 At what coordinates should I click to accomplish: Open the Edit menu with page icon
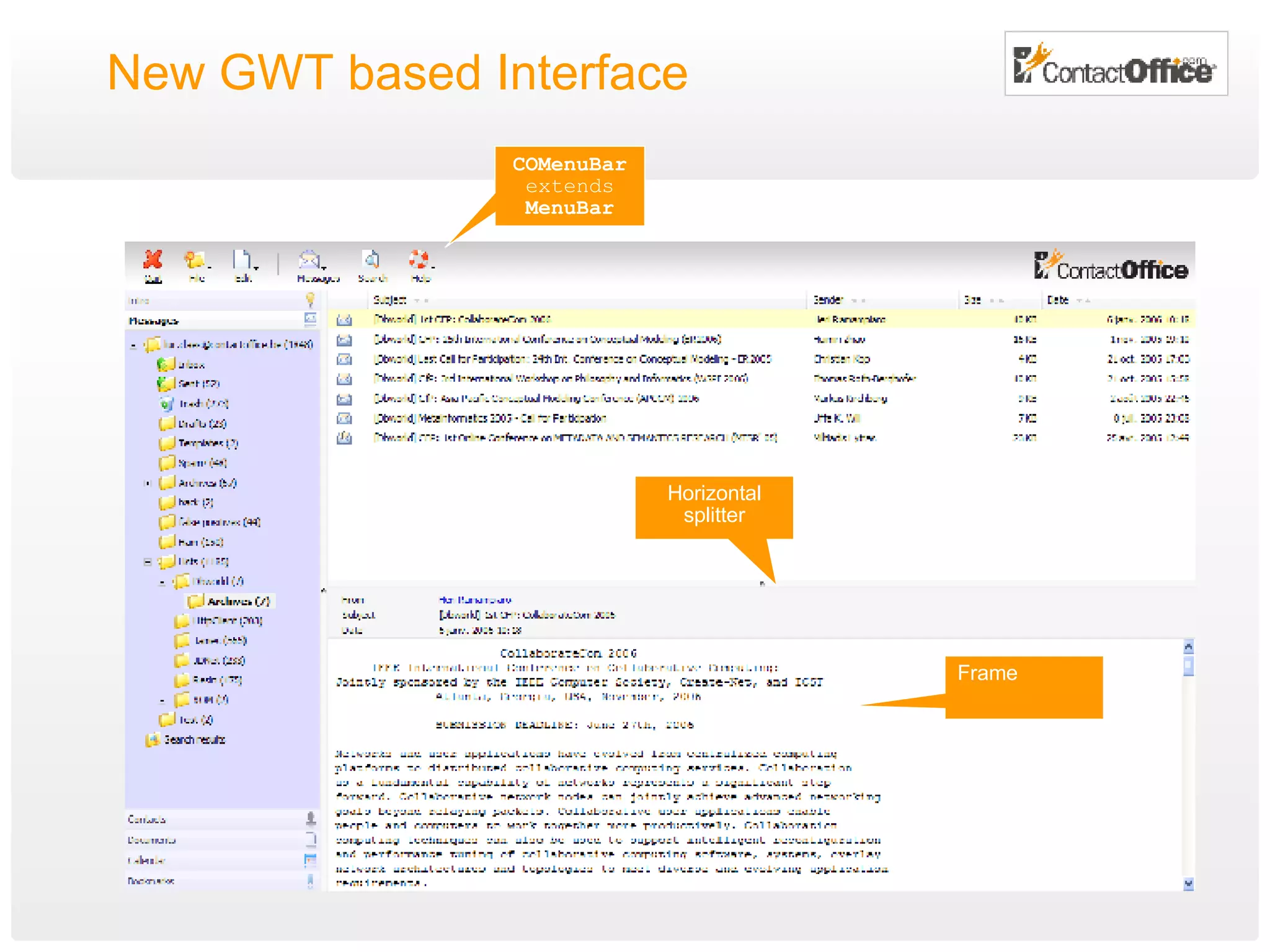coord(244,267)
